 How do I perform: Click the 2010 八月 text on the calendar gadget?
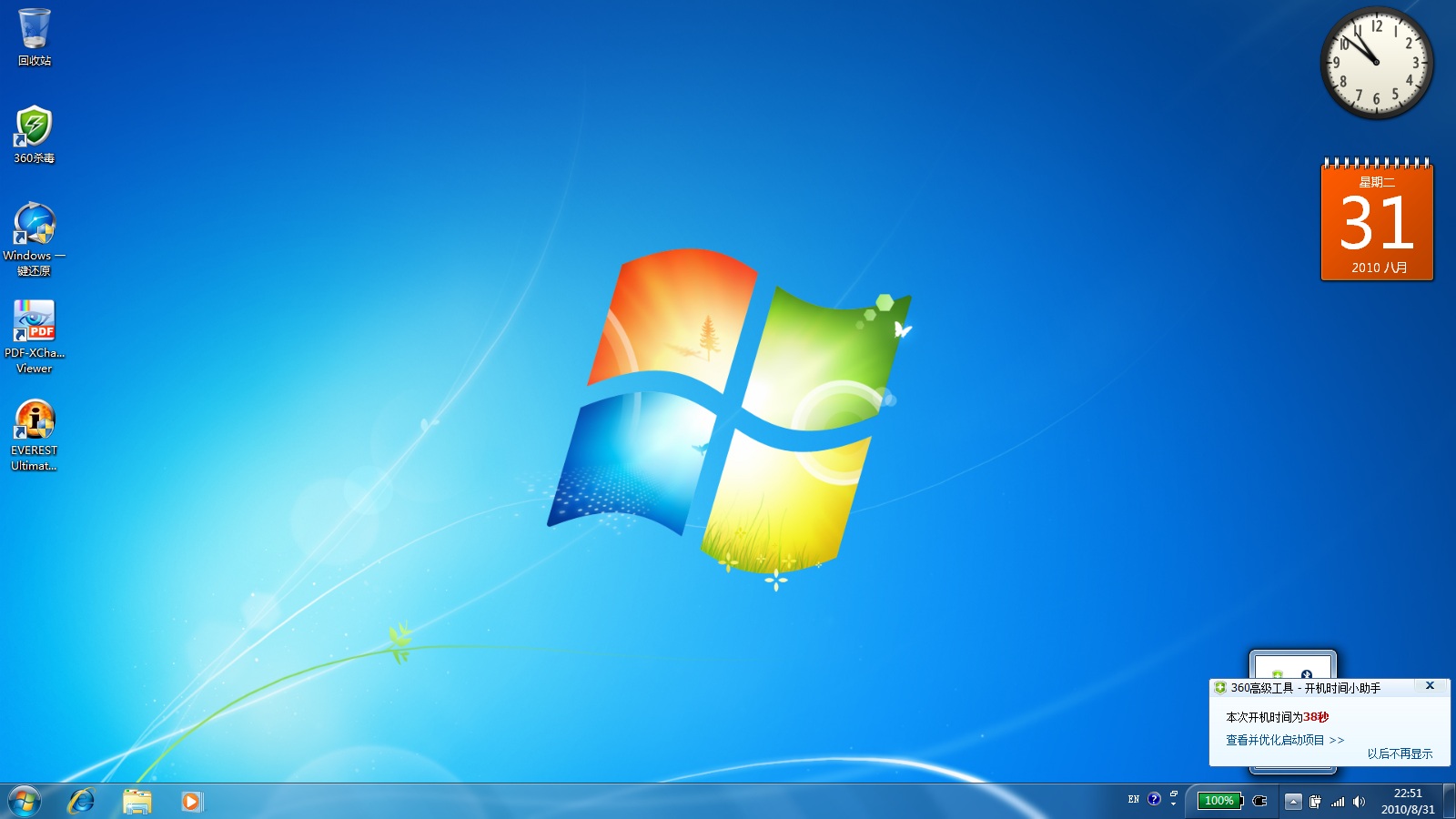pos(1379,268)
